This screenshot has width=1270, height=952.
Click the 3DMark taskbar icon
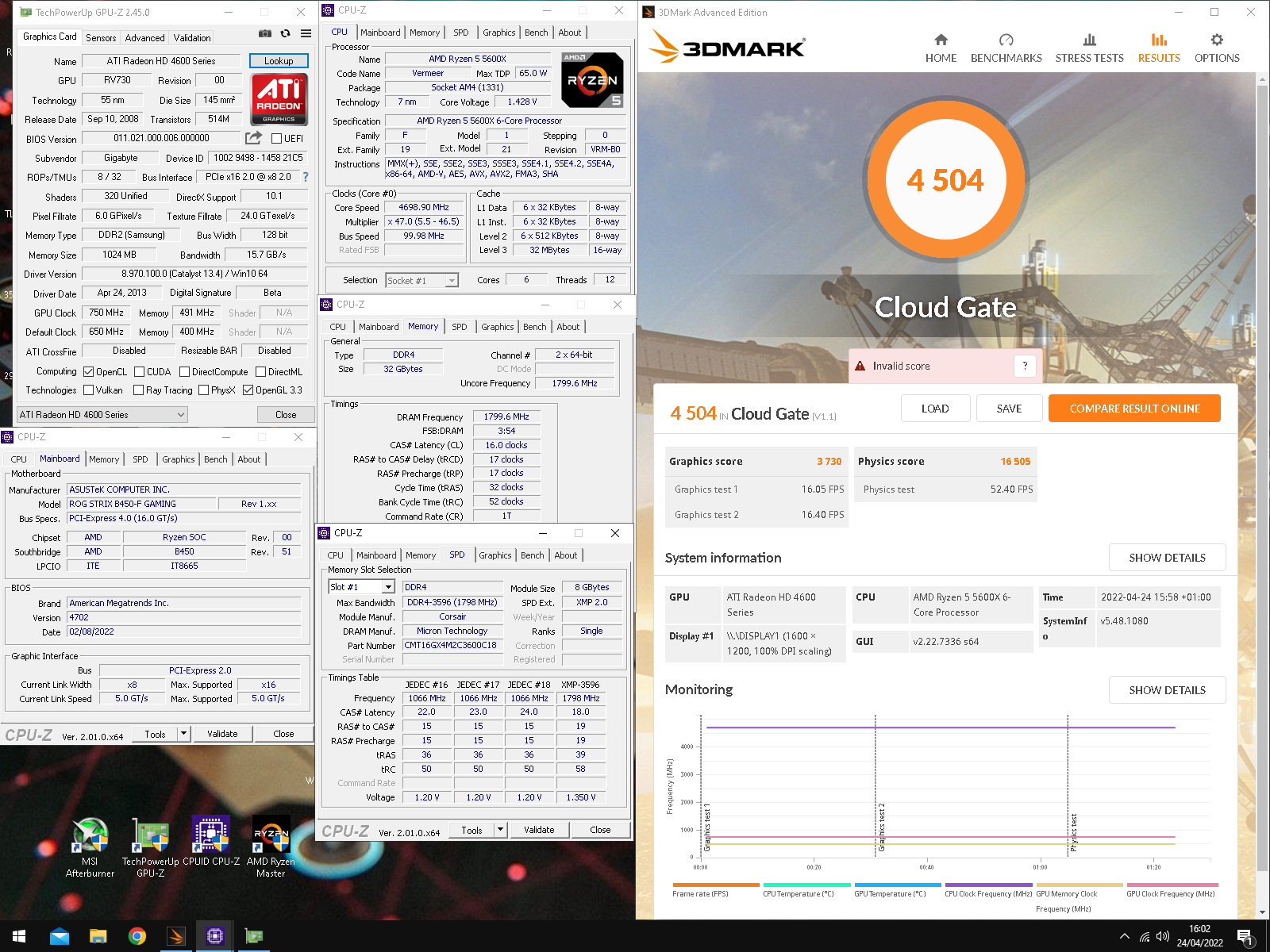click(x=175, y=936)
